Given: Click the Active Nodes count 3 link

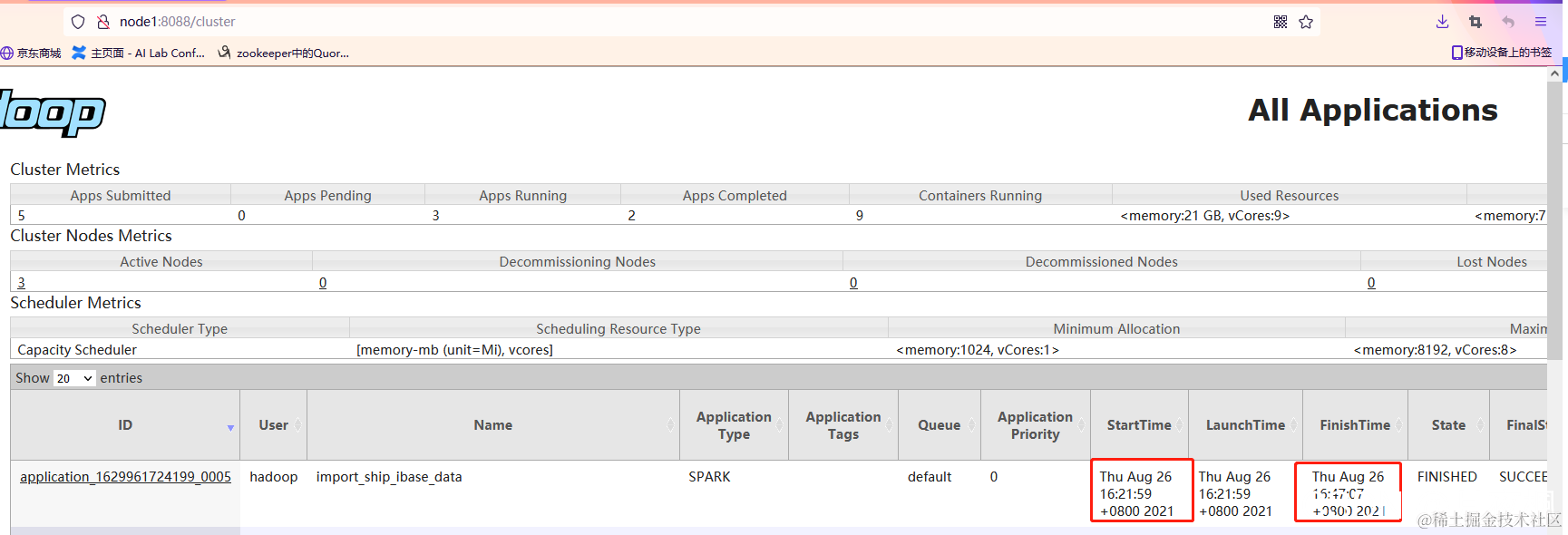Looking at the screenshot, I should [22, 283].
